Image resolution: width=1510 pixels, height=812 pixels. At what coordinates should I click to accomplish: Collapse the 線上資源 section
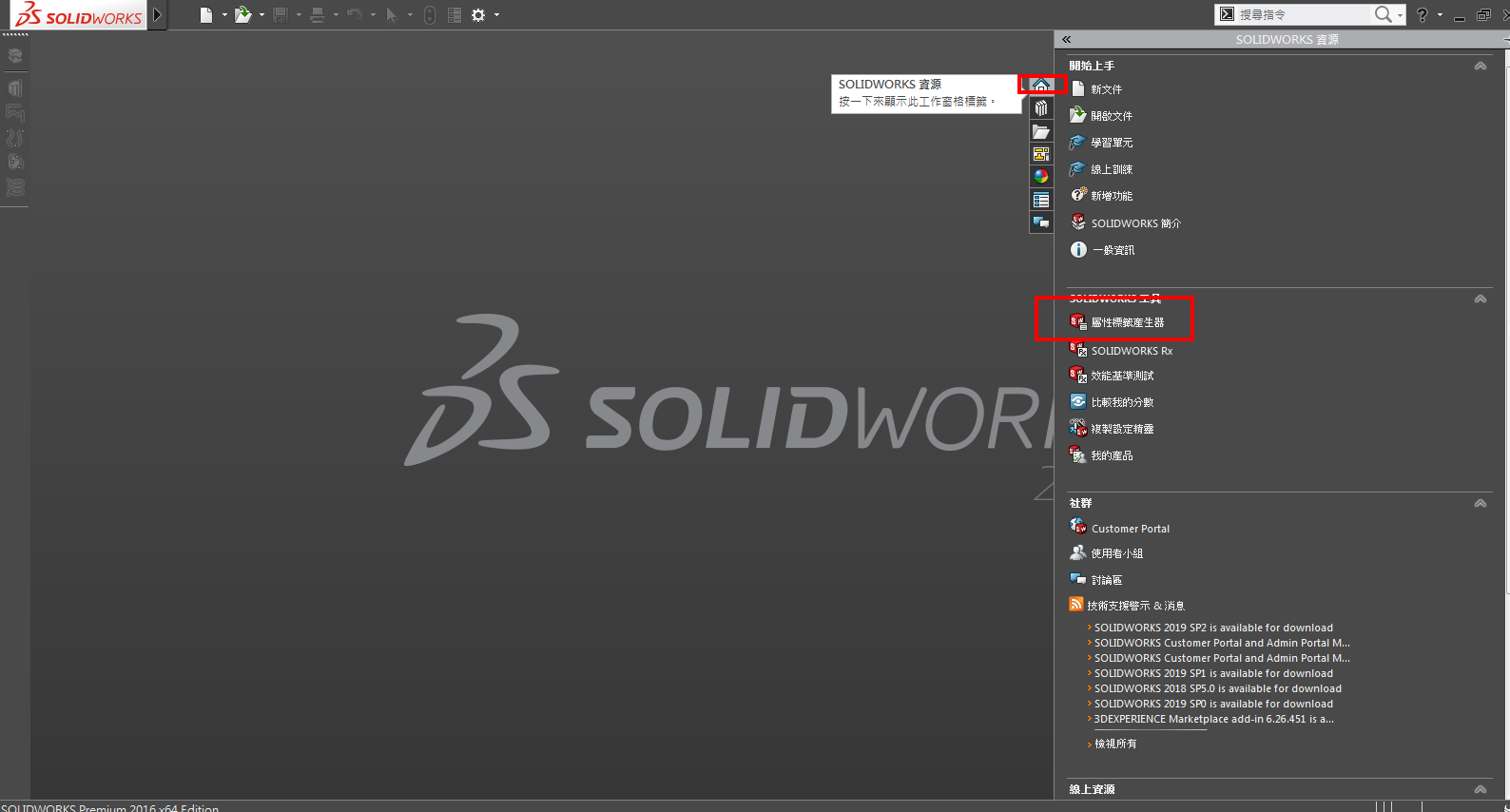coord(1481,789)
